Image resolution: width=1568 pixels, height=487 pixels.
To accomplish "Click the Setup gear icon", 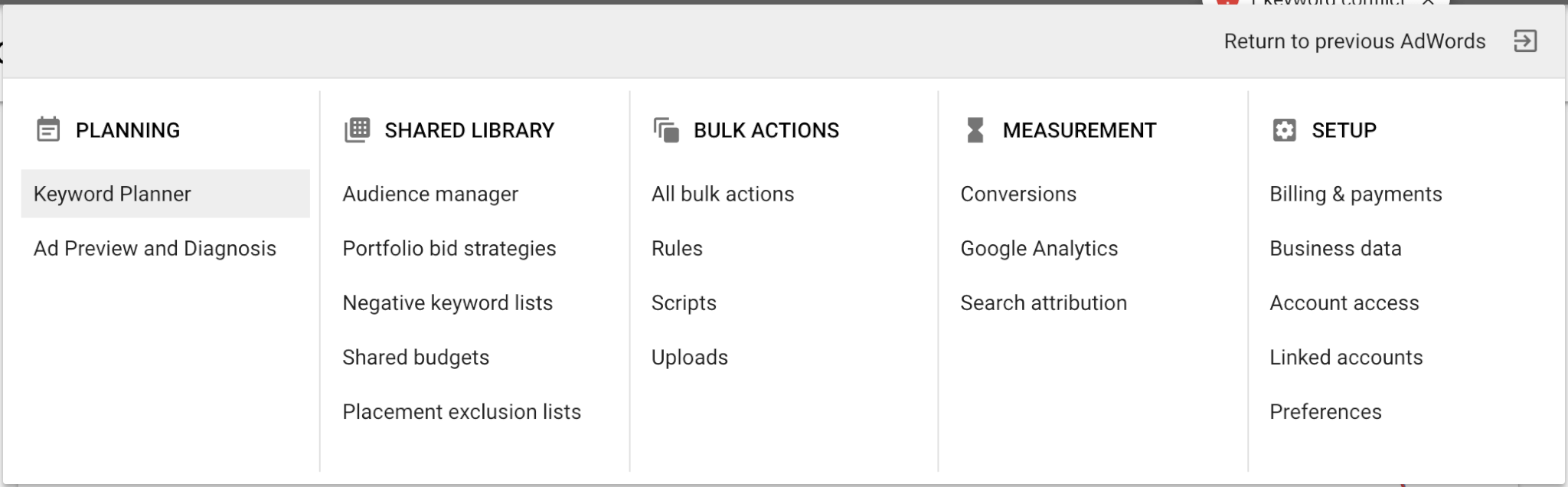I will [1283, 130].
